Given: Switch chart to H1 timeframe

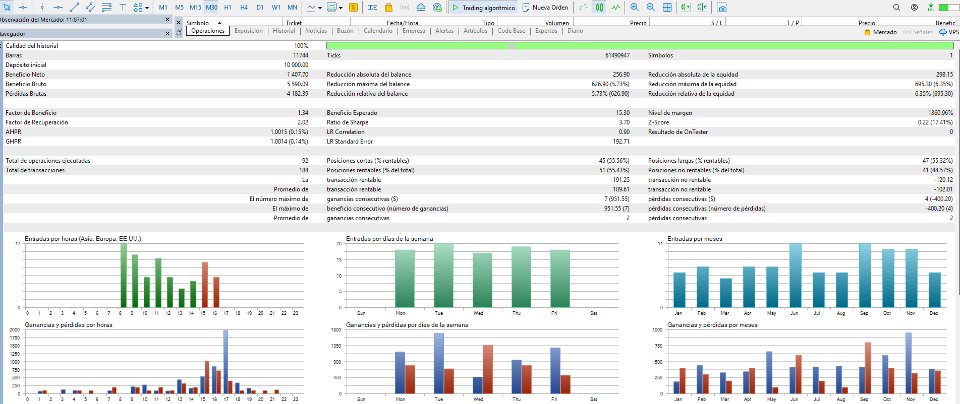Looking at the screenshot, I should coord(228,7).
